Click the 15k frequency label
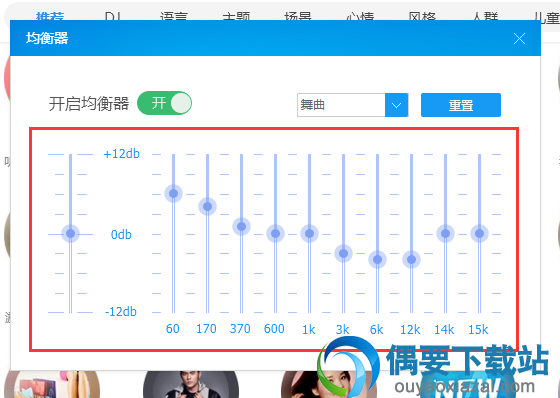This screenshot has width=560, height=398. pos(478,330)
